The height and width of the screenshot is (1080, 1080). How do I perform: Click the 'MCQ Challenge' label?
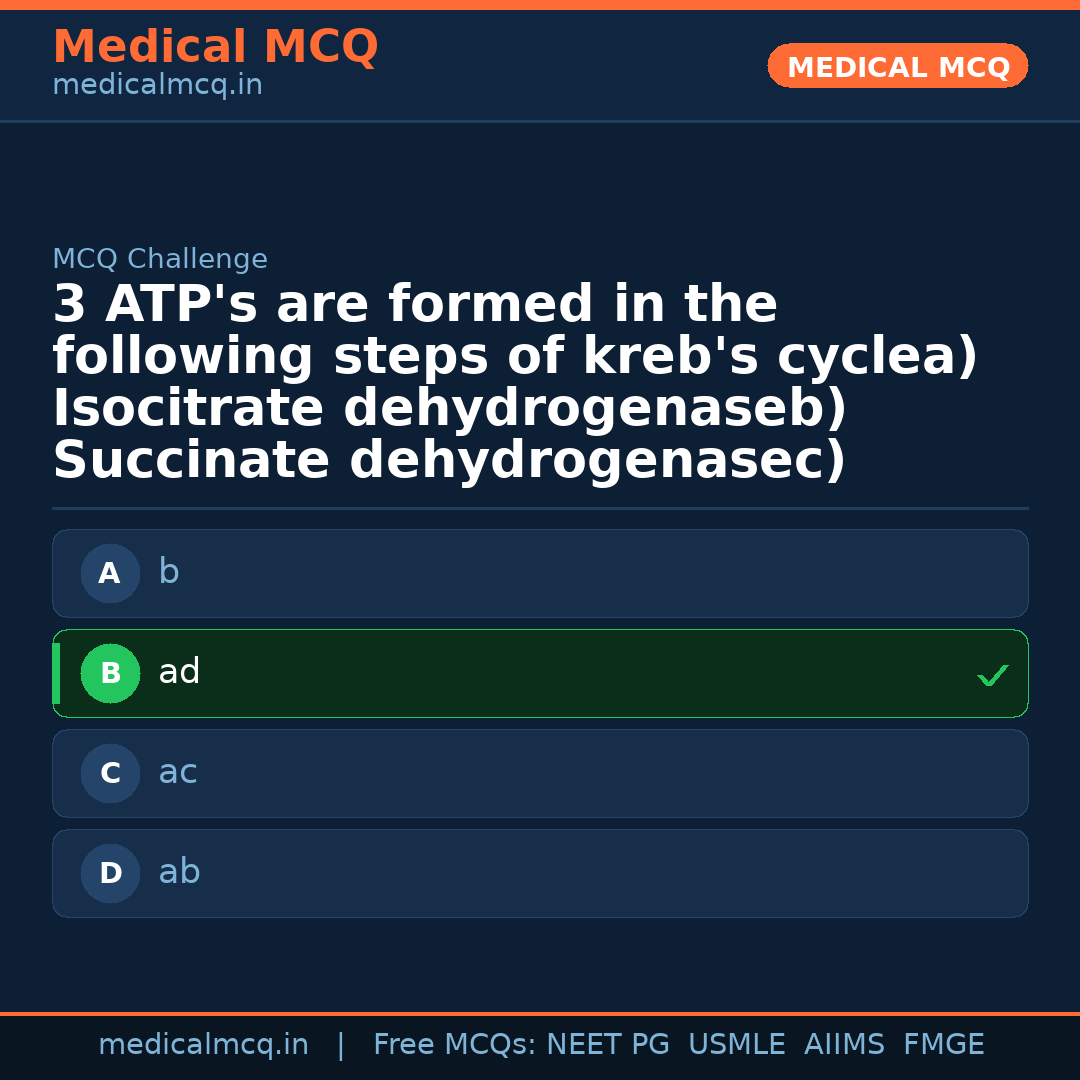(160, 260)
